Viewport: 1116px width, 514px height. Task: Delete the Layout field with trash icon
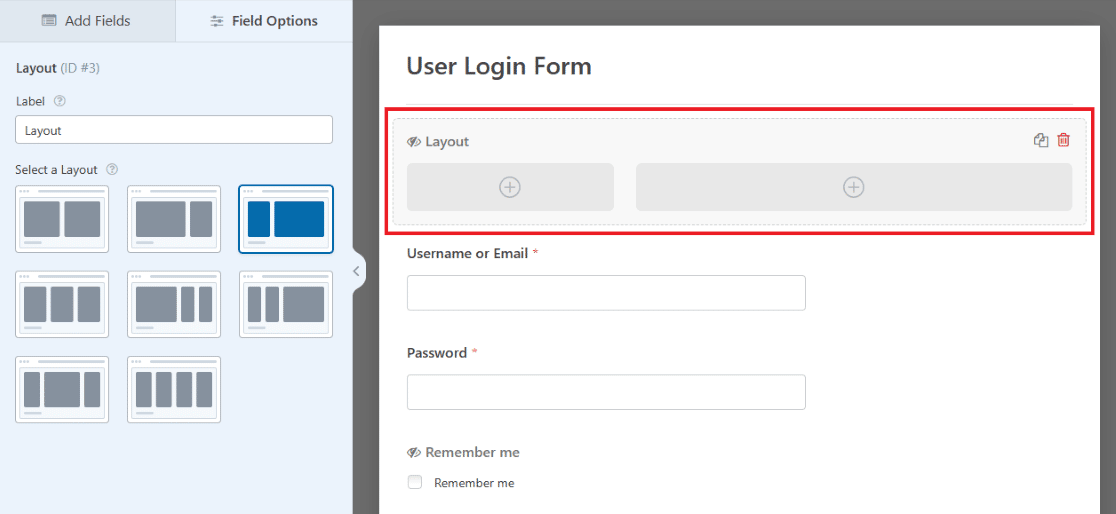click(x=1063, y=141)
